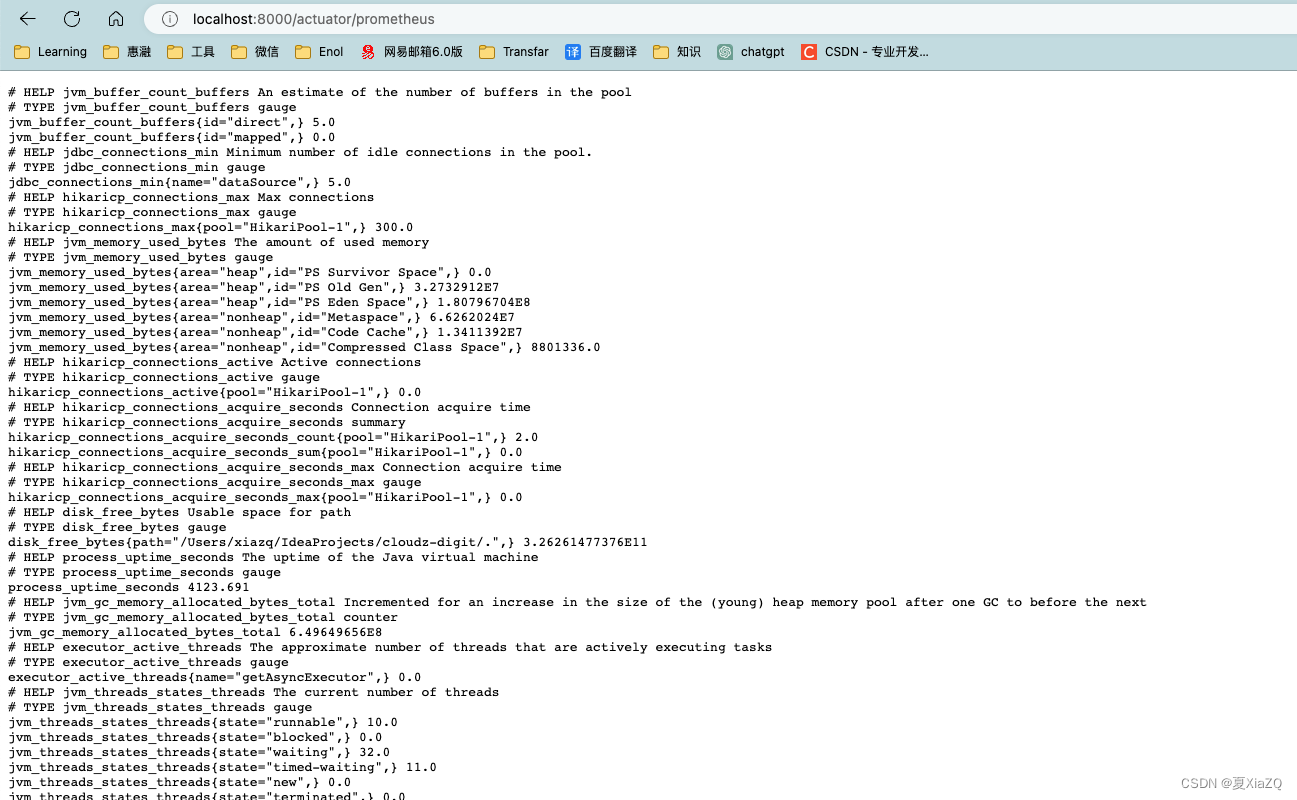Click the hikaricp_connections_active HikariPool-1 value line
The width and height of the screenshot is (1297, 800).
coord(215,392)
